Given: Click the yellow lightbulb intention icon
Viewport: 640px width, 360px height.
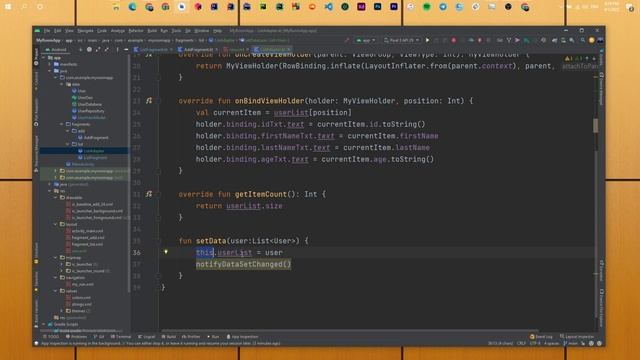Looking at the screenshot, I should (x=166, y=252).
